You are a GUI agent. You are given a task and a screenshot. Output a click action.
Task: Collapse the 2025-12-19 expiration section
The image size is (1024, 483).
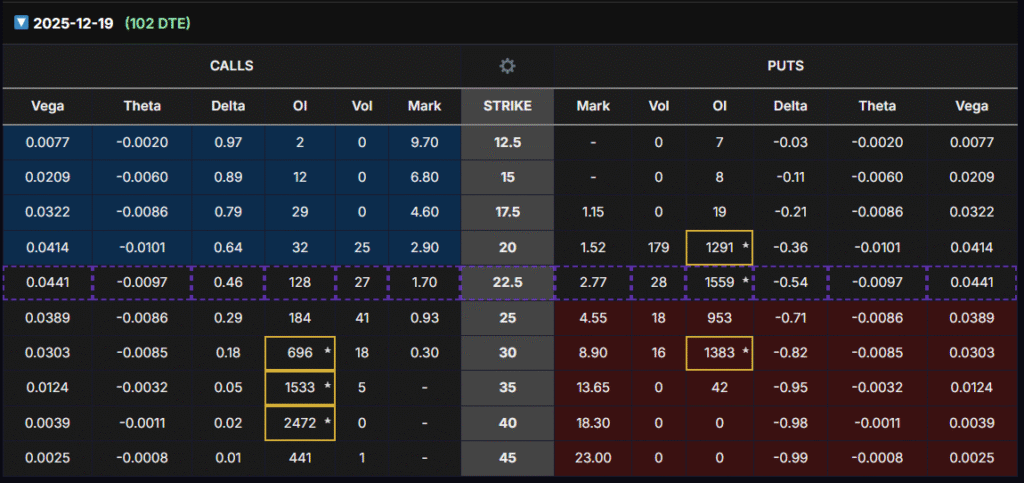(21, 23)
